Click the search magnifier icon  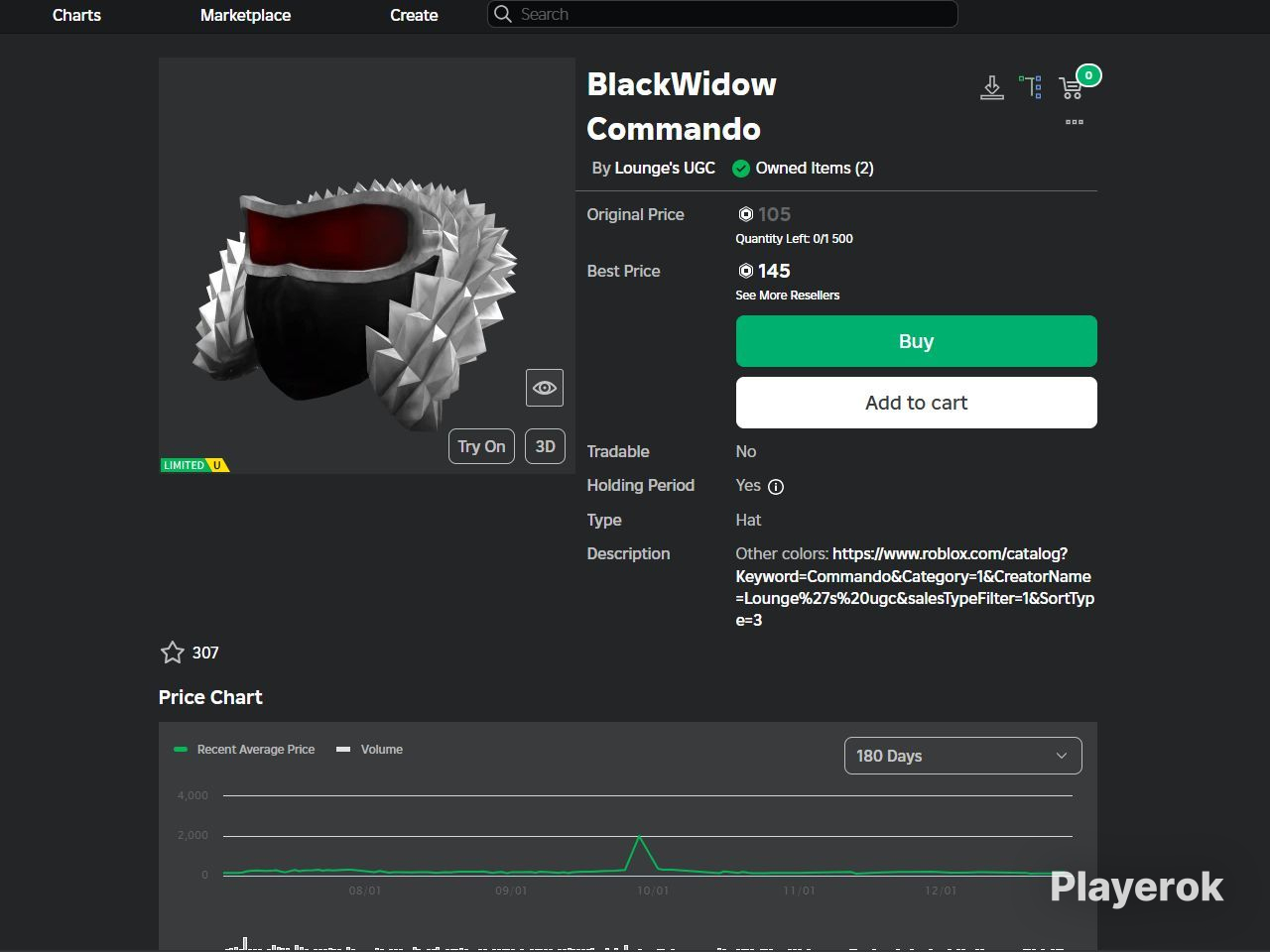[x=503, y=14]
